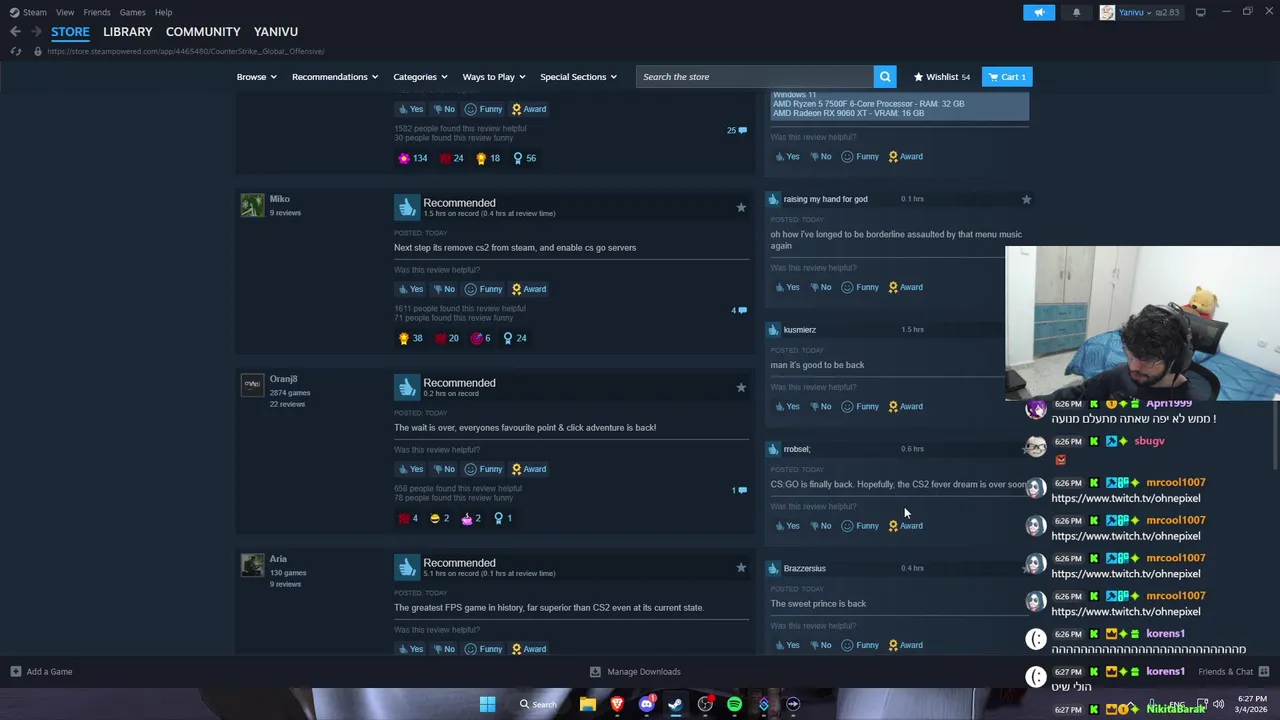The width and height of the screenshot is (1280, 720).
Task: Click Award on rrobsel's review
Action: point(905,526)
